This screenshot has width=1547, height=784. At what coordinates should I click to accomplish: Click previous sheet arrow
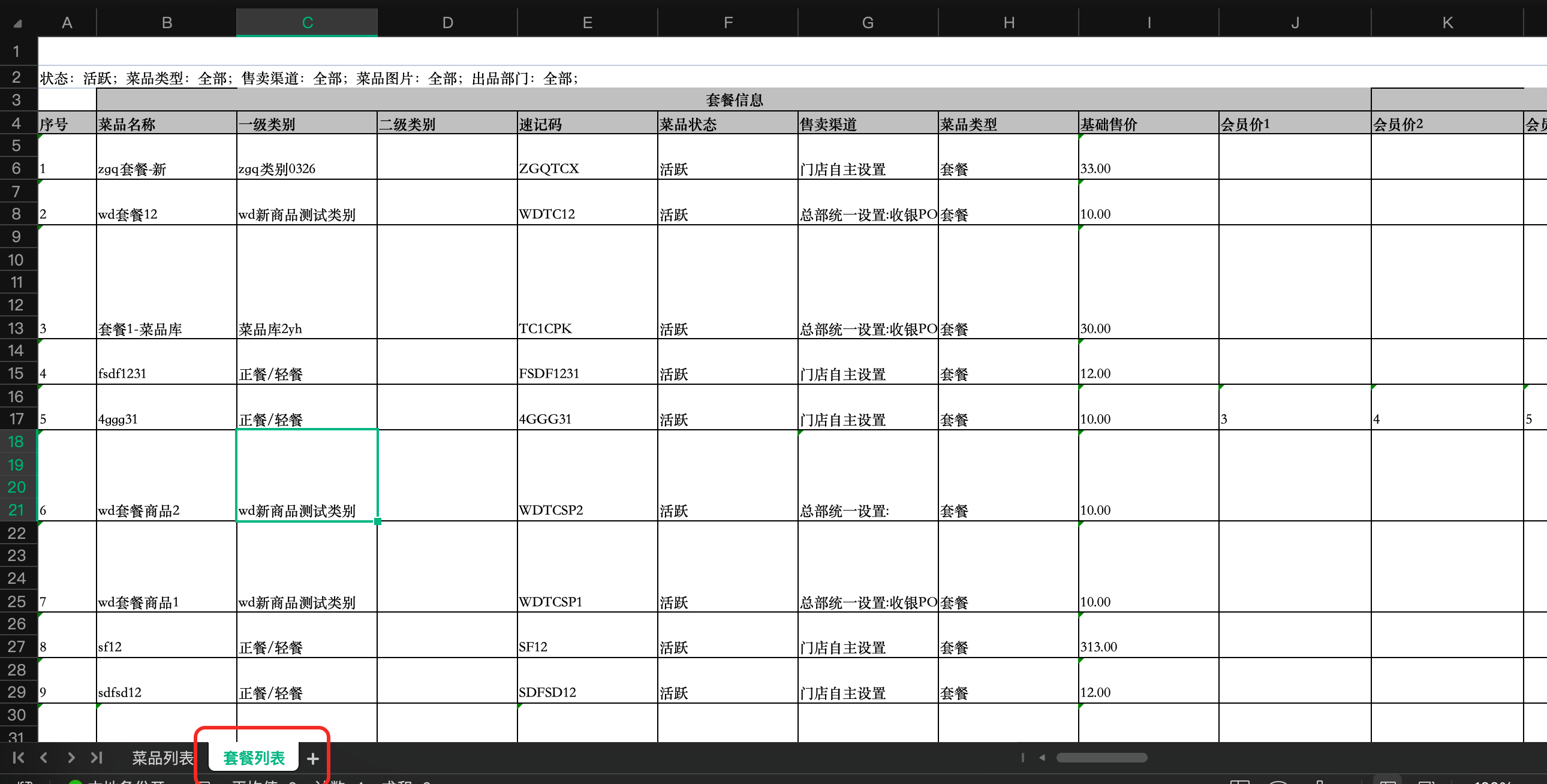click(x=44, y=758)
